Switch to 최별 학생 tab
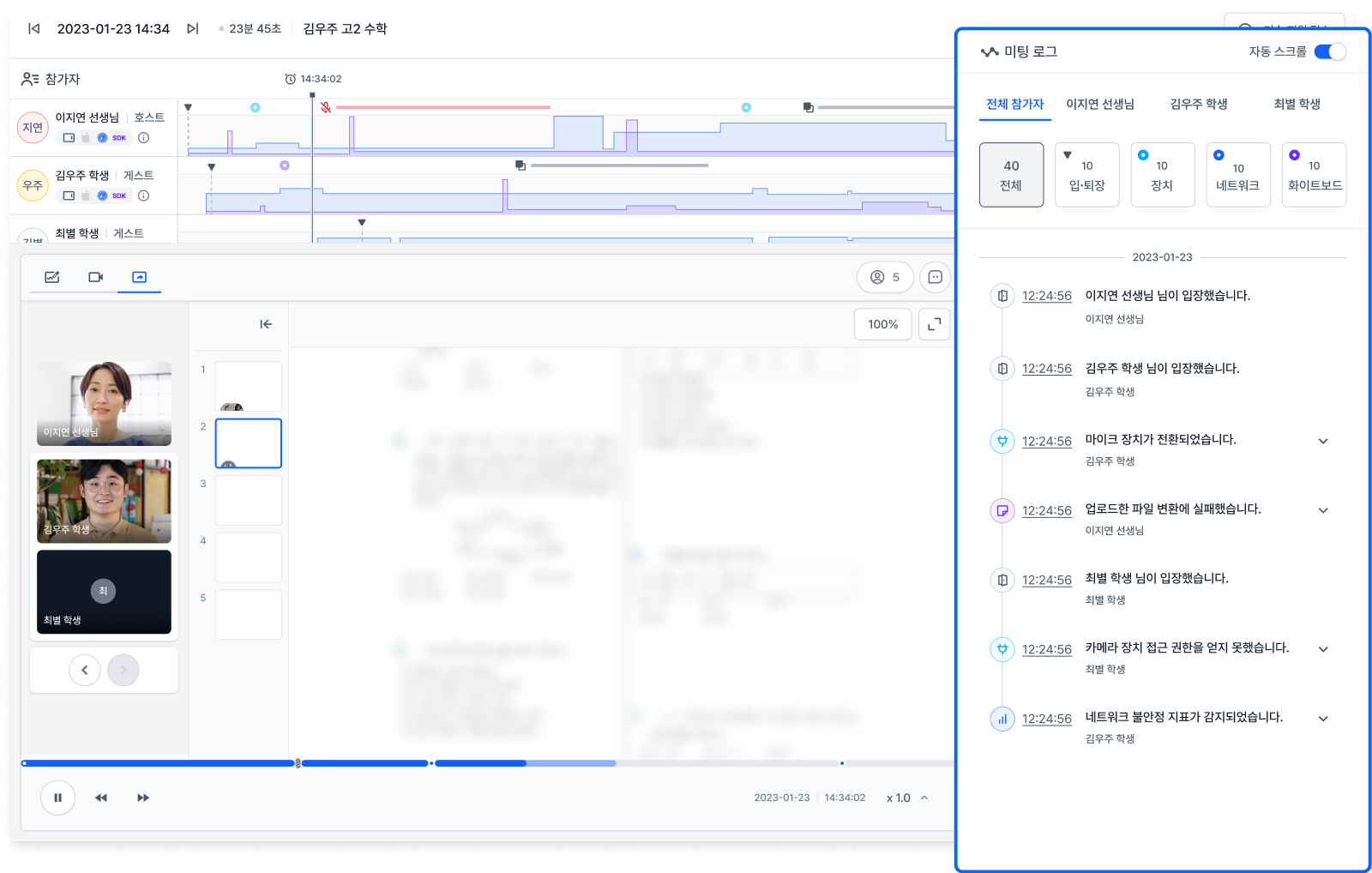1372x873 pixels. click(1297, 104)
